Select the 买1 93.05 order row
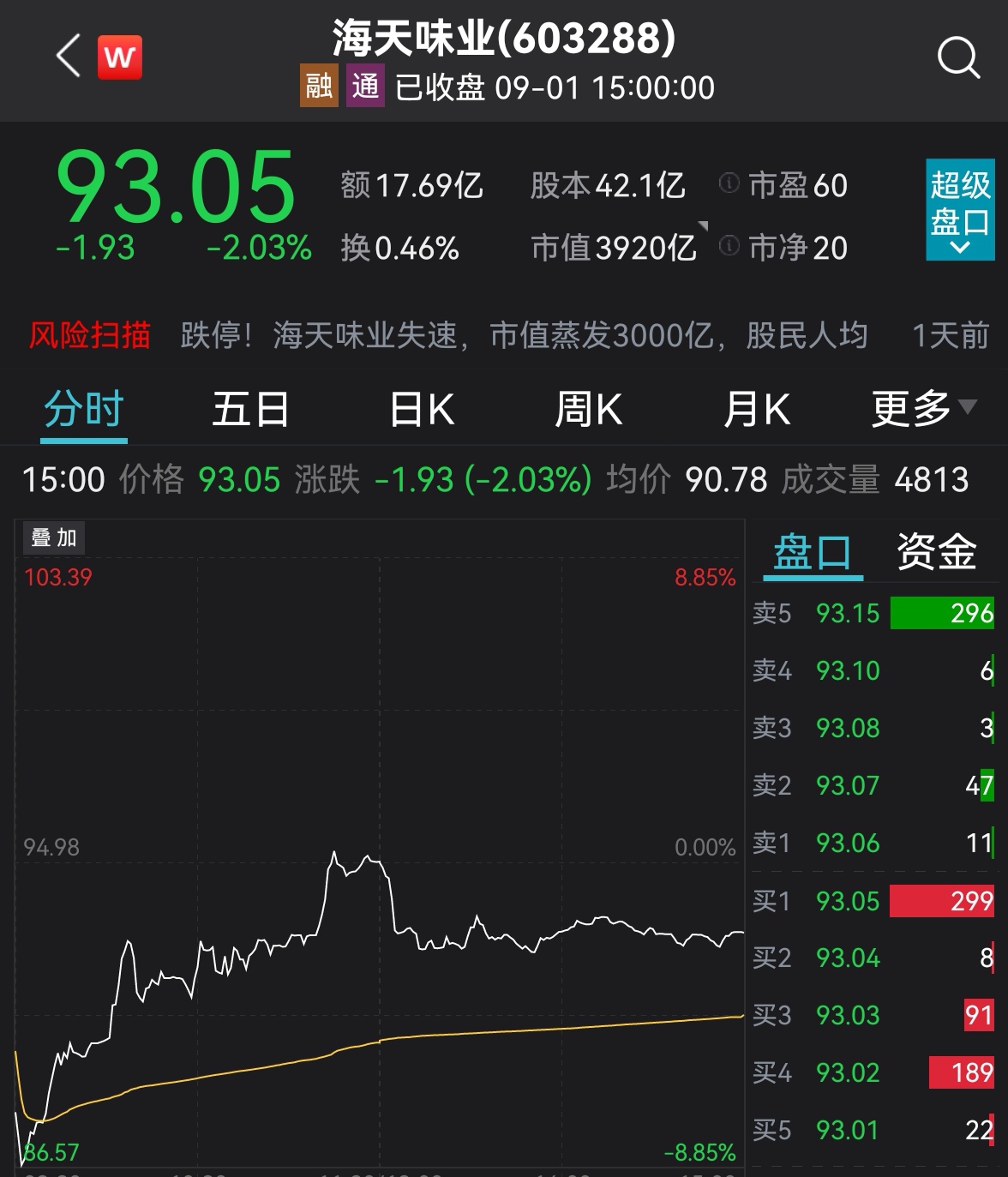1008x1177 pixels. click(873, 901)
